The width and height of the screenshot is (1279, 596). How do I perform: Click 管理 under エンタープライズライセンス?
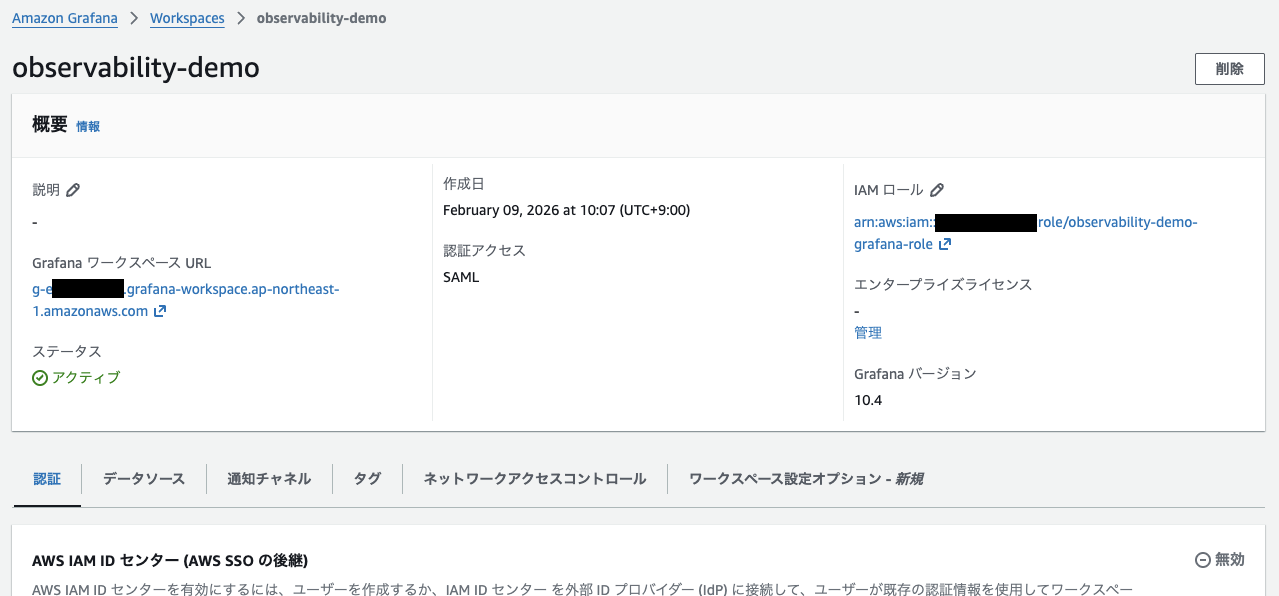point(868,333)
